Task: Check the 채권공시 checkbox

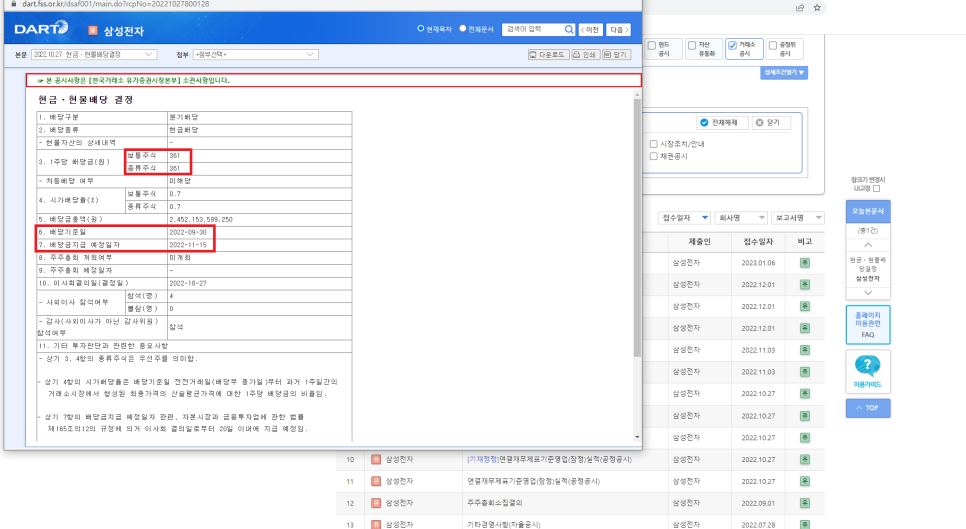Action: (x=654, y=156)
